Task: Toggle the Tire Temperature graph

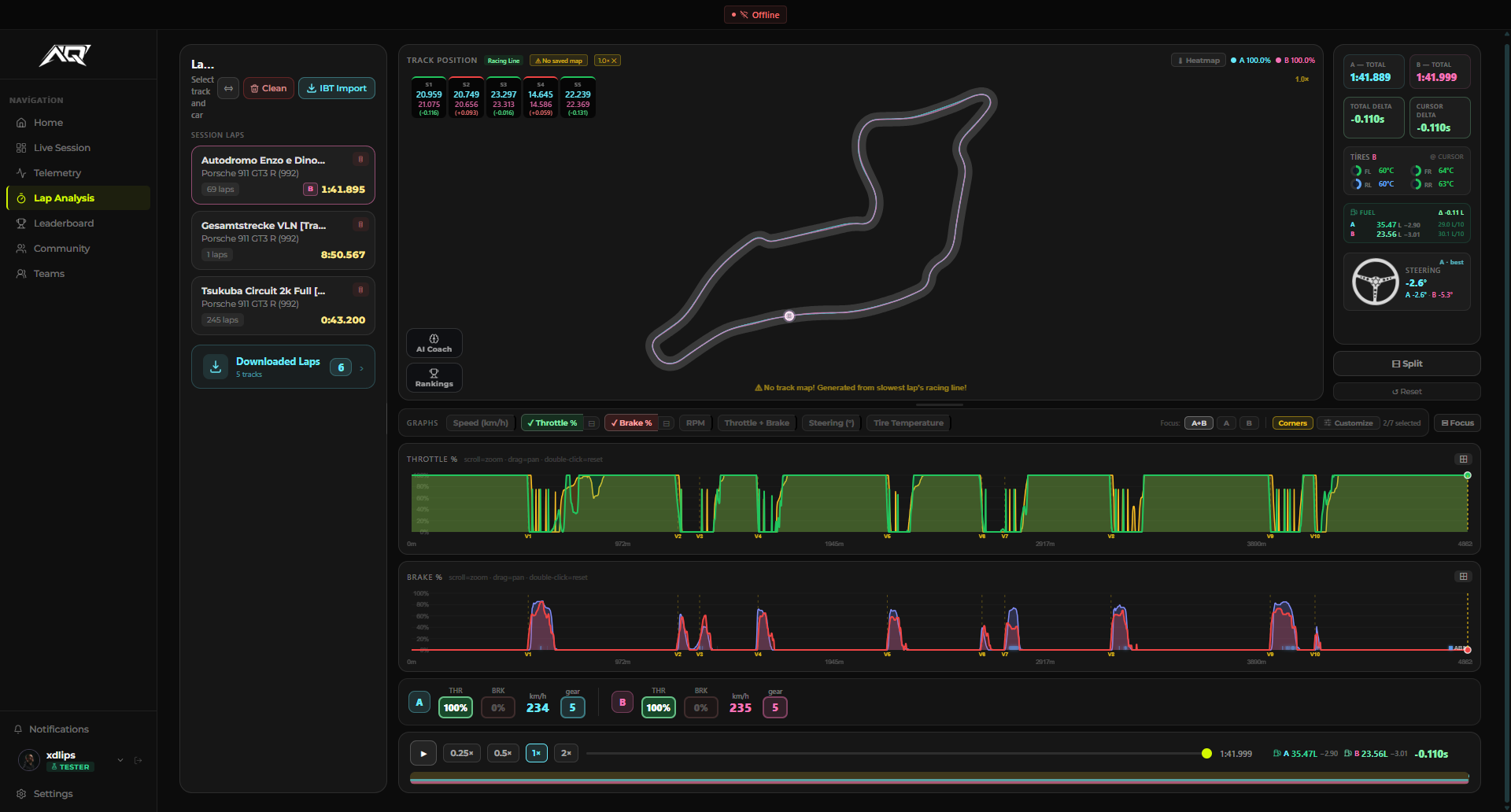Action: (x=909, y=423)
